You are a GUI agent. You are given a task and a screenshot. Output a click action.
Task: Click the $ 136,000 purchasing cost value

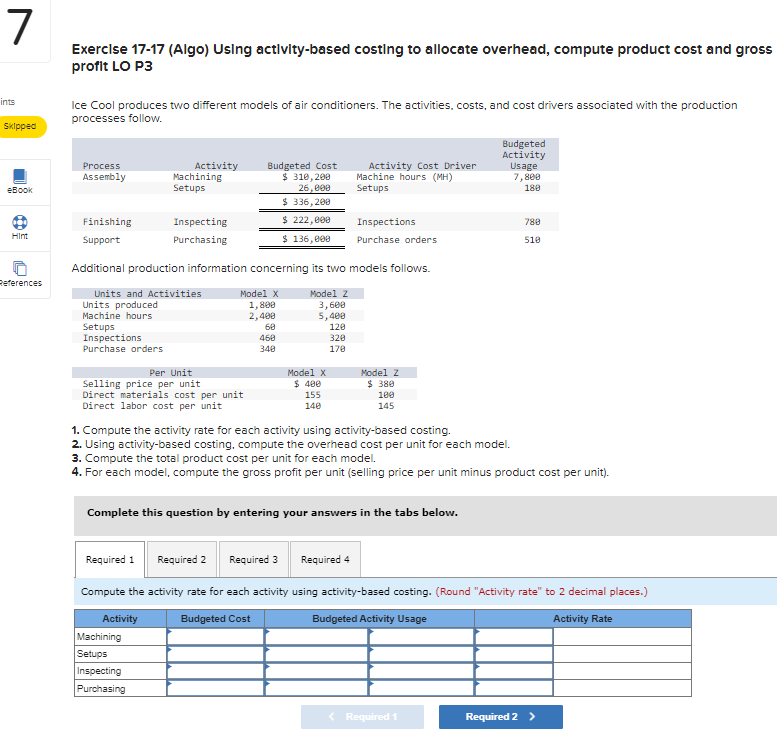[x=306, y=239]
